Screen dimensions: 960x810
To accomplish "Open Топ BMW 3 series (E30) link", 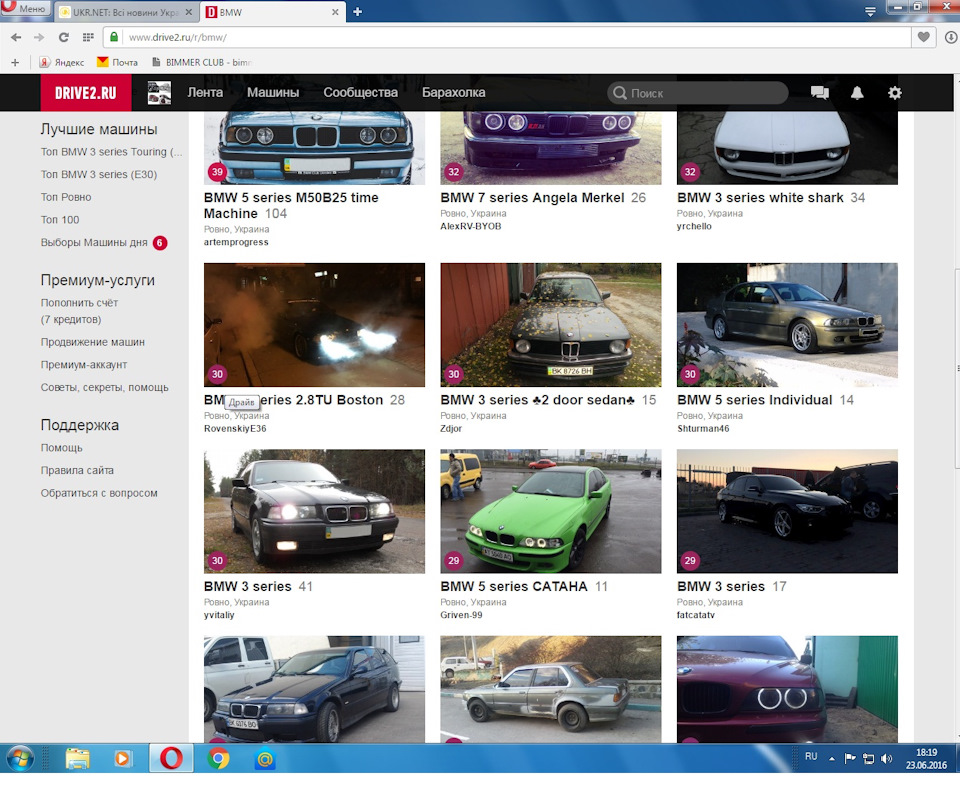I will click(x=99, y=174).
